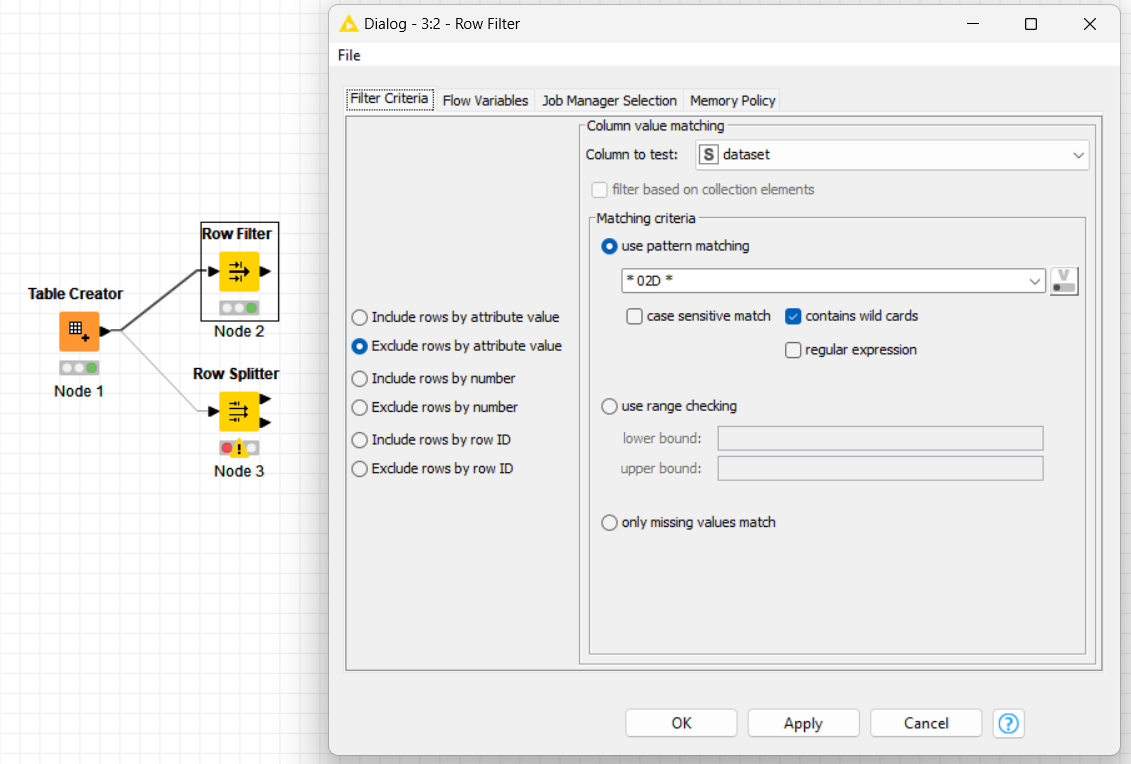Select the Row Filter node icon
Screen dimensions: 1131x764
pyautogui.click(x=239, y=271)
